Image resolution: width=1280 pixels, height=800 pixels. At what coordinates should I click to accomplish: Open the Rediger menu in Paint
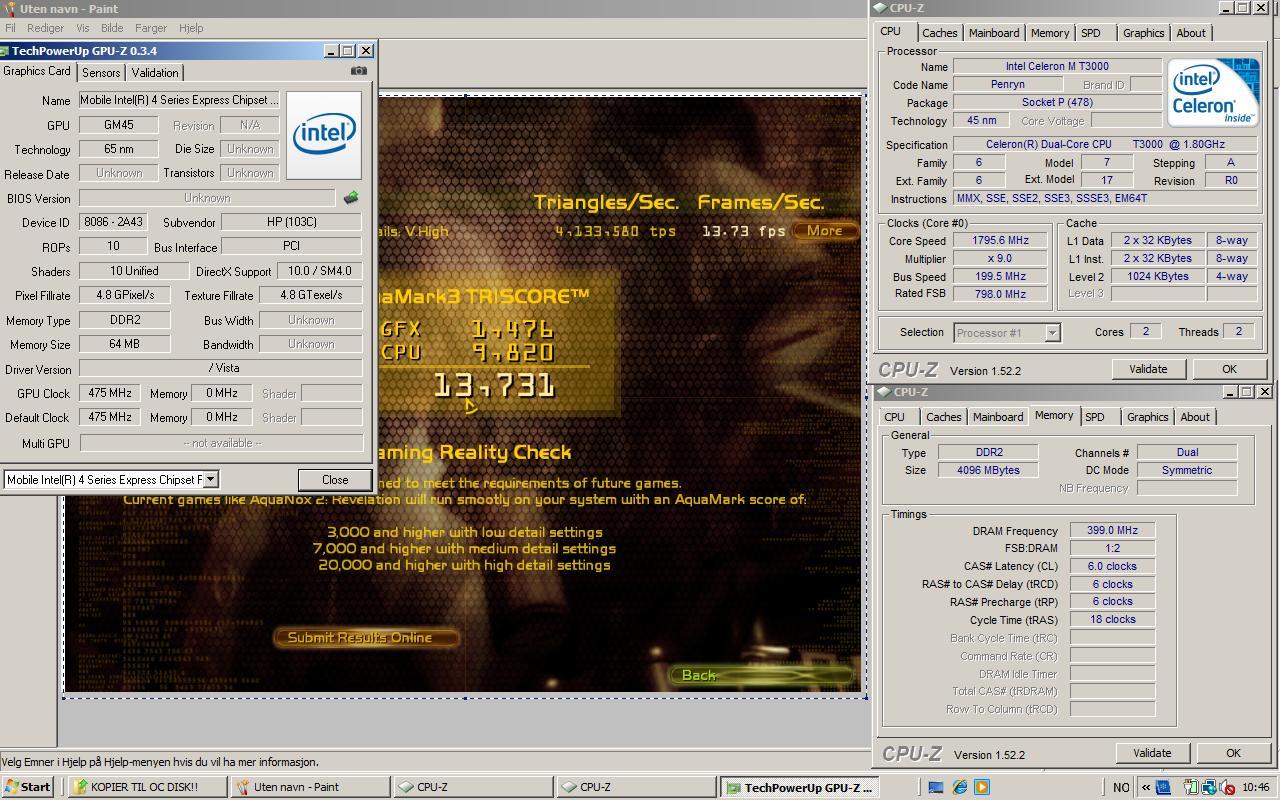tap(45, 28)
